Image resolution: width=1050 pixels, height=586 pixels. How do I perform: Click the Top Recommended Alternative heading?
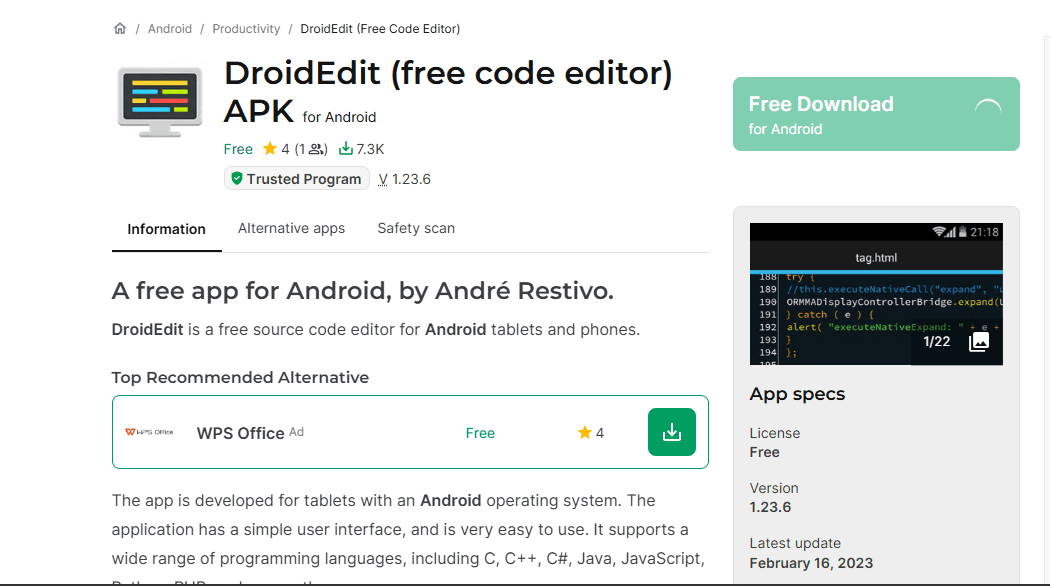tap(240, 377)
